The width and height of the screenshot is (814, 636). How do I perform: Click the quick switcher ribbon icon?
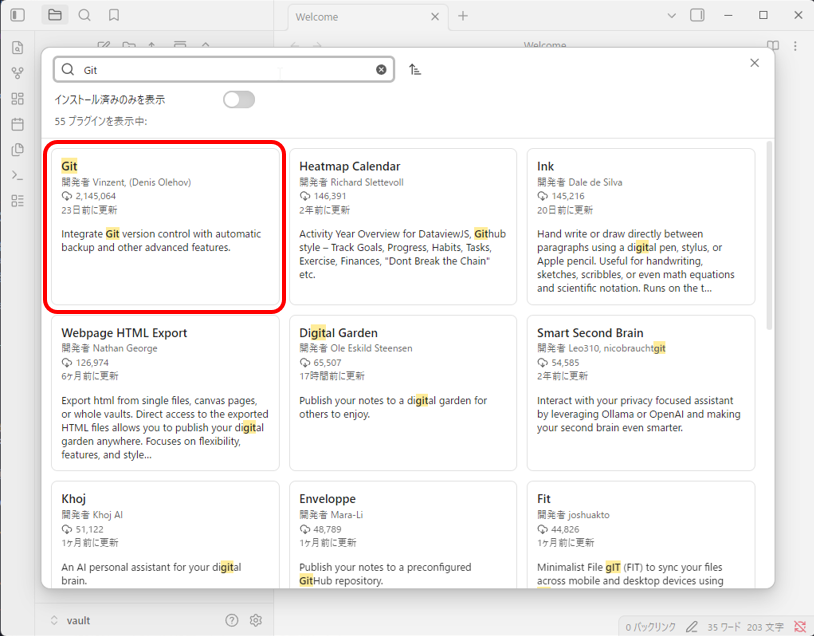(x=17, y=47)
